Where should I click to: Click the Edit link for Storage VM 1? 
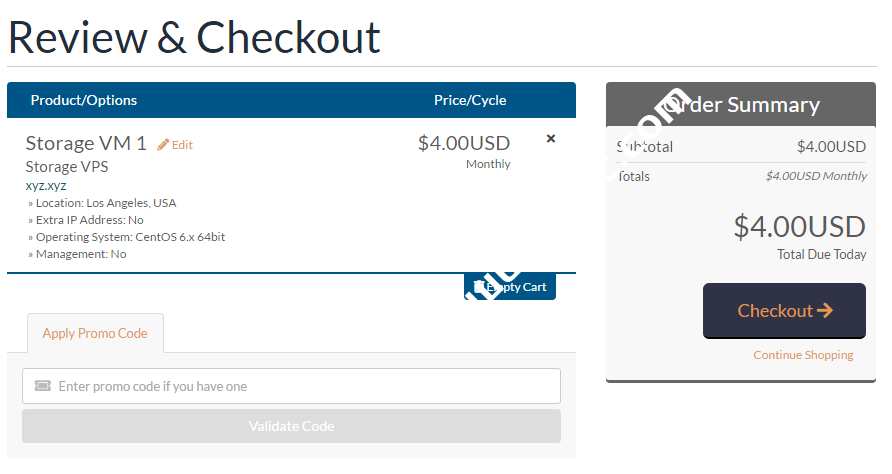pyautogui.click(x=182, y=145)
